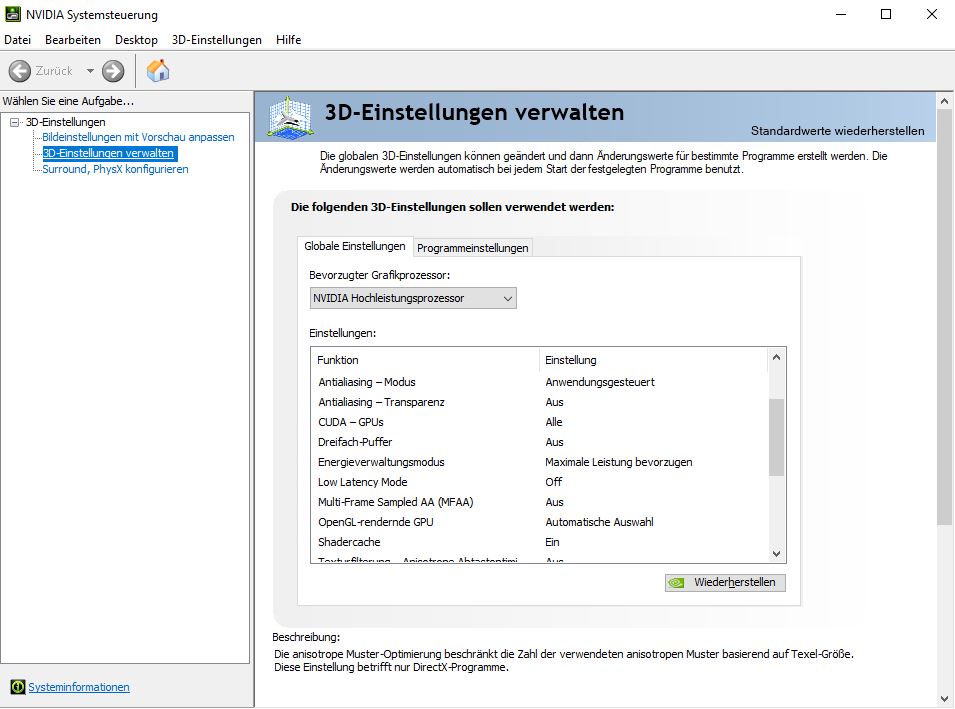Click settings list scroll down arrow
This screenshot has height=709, width=955.
(776, 554)
